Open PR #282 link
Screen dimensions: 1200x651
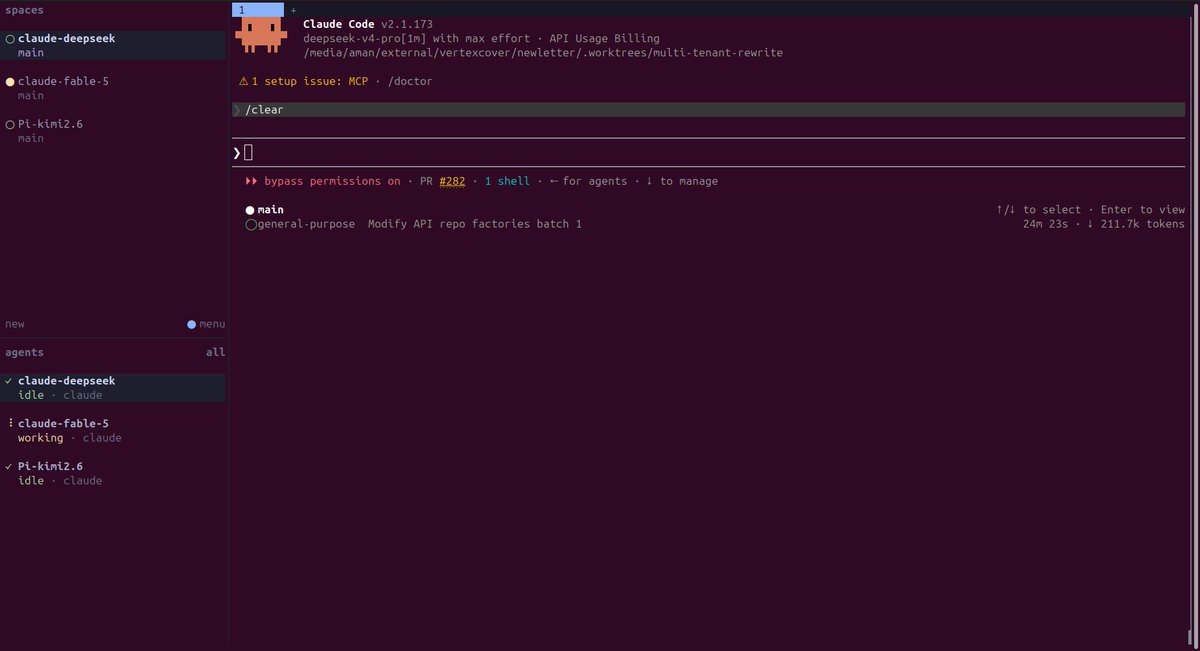(x=452, y=181)
